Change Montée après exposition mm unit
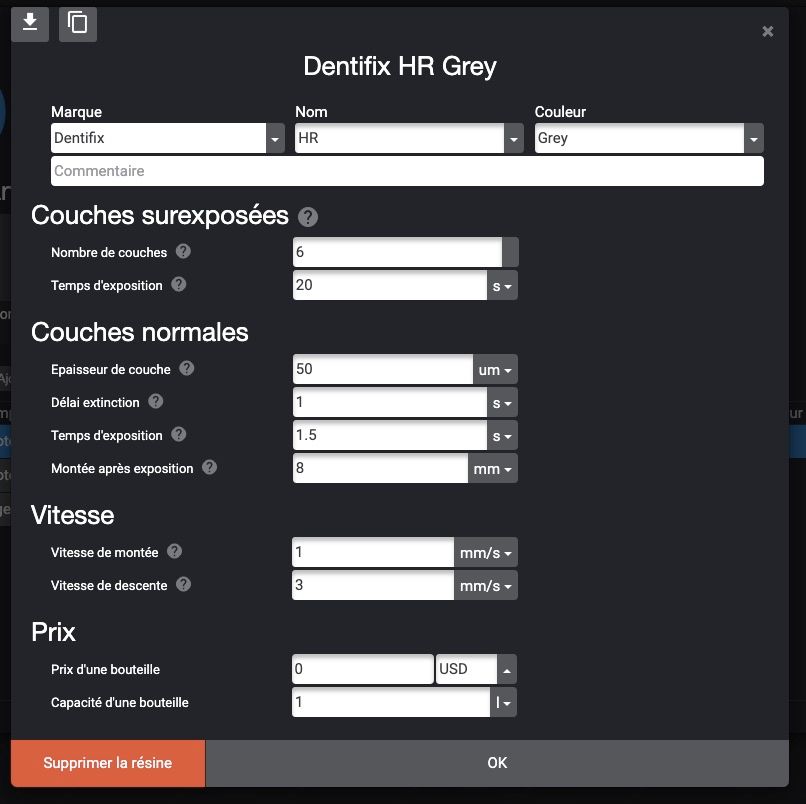806x804 pixels. [x=492, y=469]
